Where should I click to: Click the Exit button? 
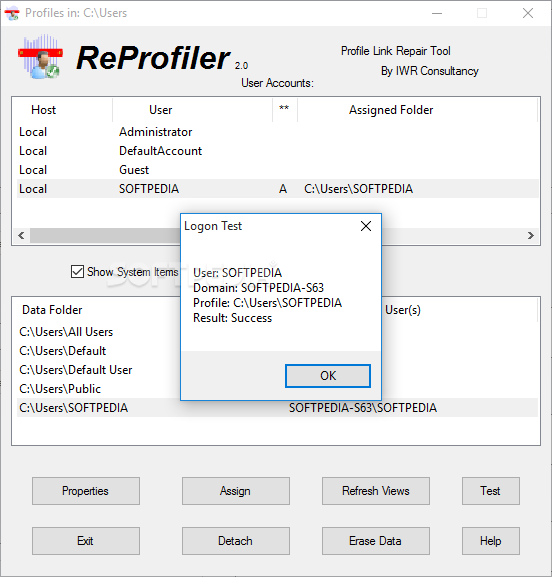(x=86, y=541)
